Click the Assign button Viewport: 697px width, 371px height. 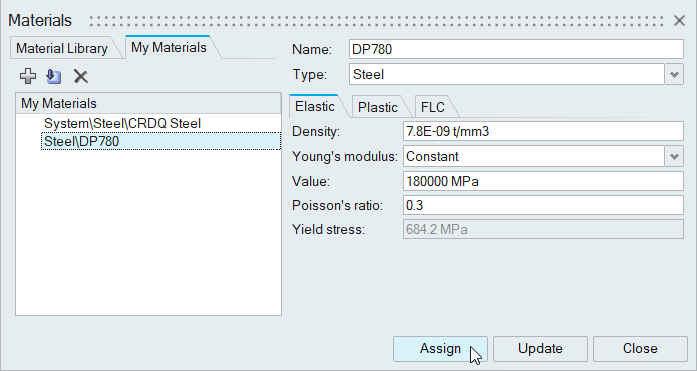pyautogui.click(x=440, y=348)
